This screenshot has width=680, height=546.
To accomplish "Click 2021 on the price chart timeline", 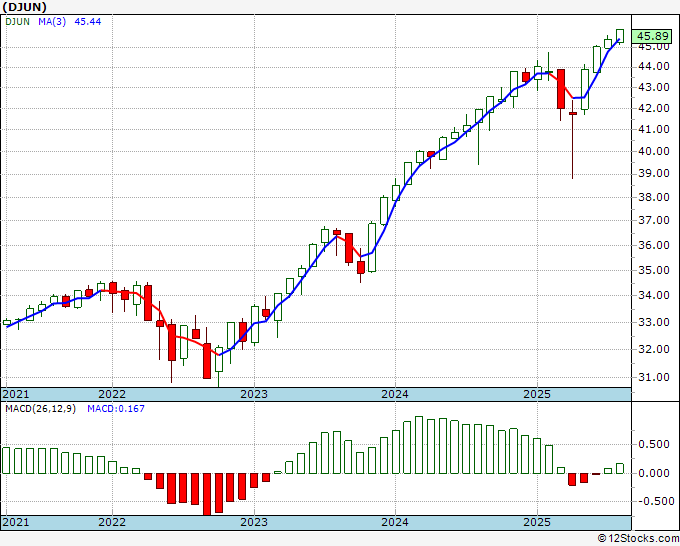I will [x=16, y=394].
